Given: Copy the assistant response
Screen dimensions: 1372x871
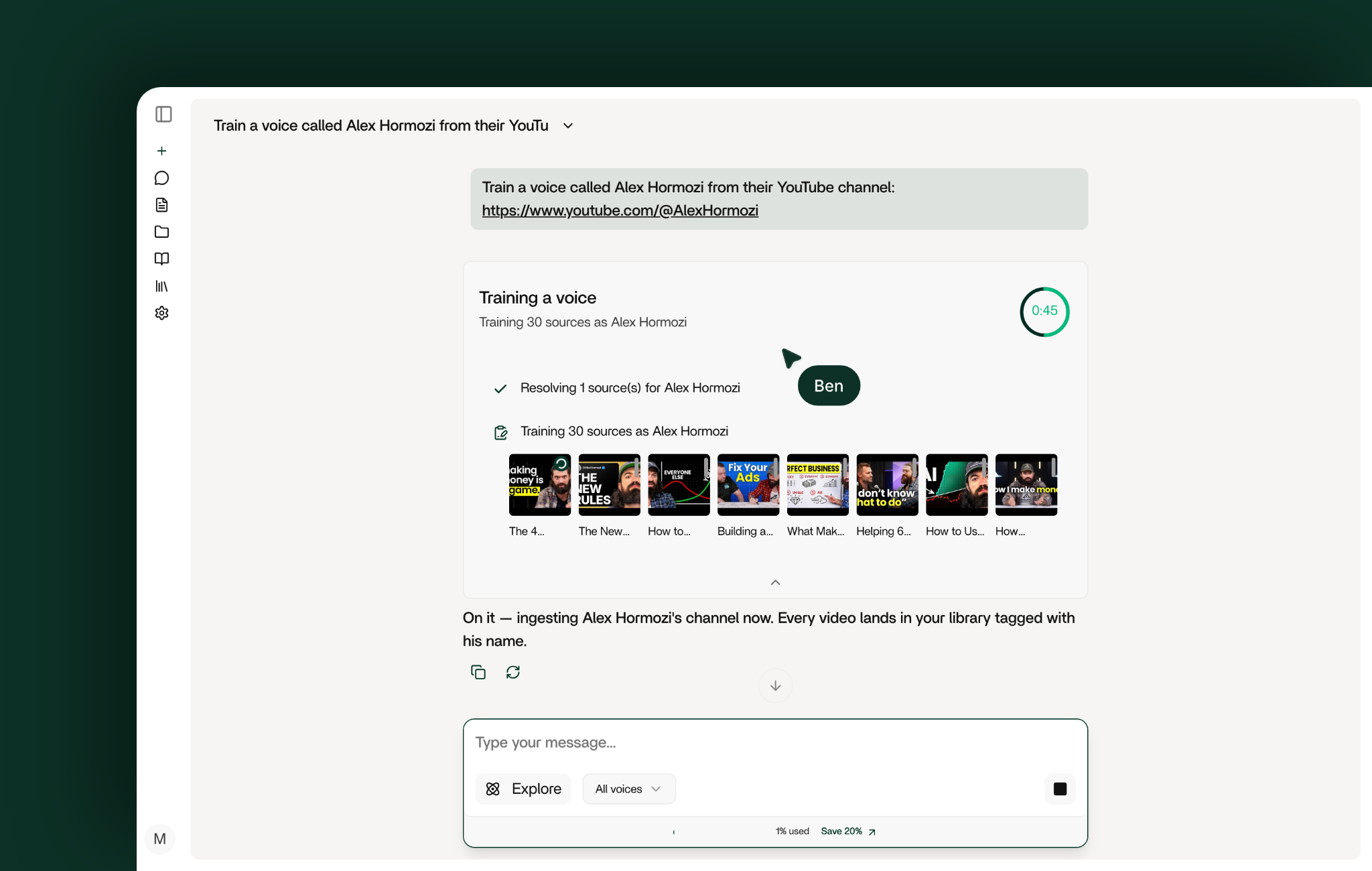Looking at the screenshot, I should (x=478, y=672).
